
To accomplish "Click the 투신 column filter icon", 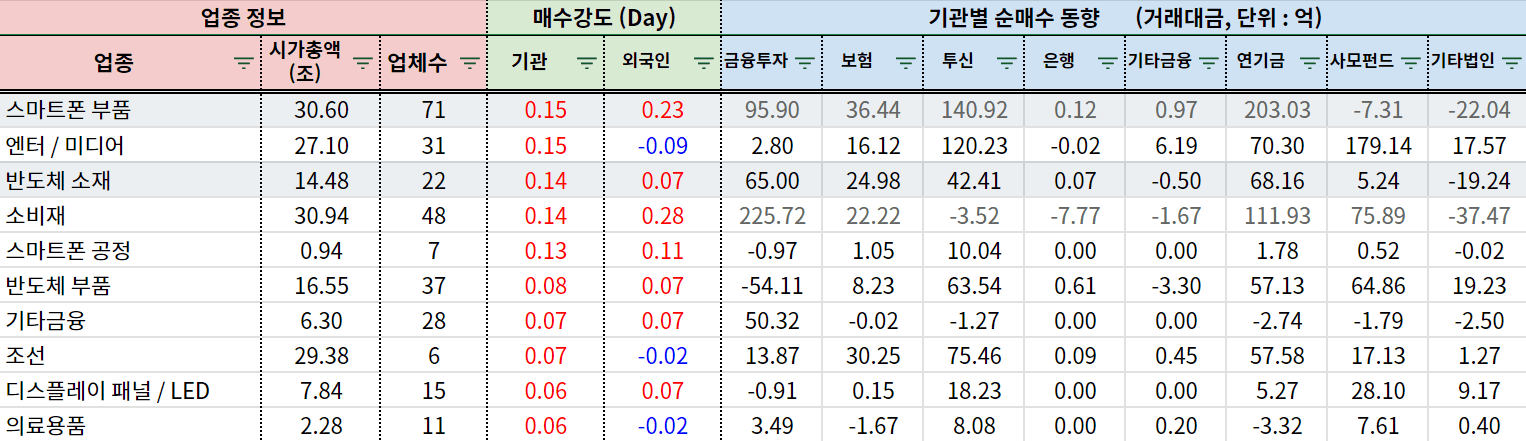I will click(1006, 62).
